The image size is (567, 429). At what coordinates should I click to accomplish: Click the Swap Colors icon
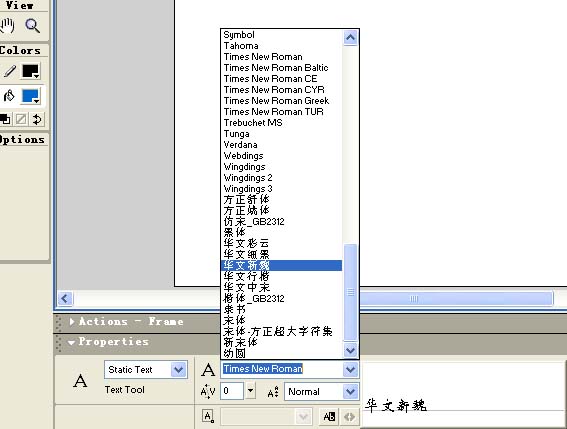point(37,119)
